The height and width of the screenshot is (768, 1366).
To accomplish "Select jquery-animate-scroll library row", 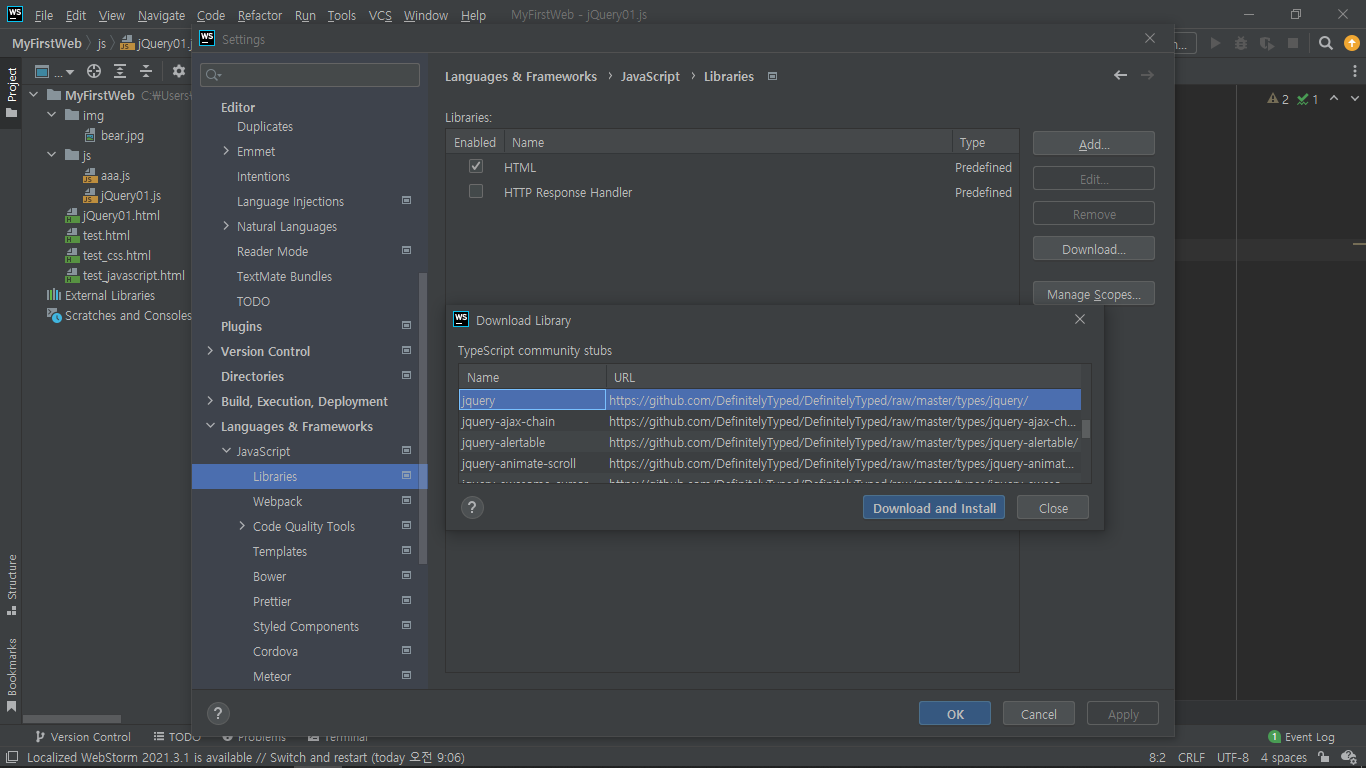I will tap(770, 463).
